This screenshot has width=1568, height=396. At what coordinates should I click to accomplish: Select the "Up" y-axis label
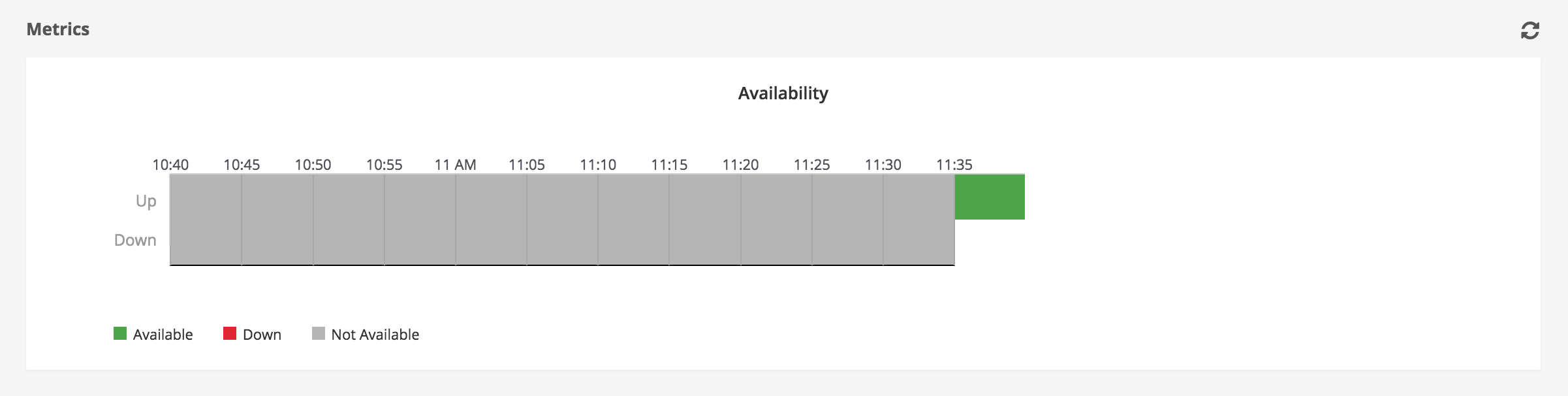point(146,201)
